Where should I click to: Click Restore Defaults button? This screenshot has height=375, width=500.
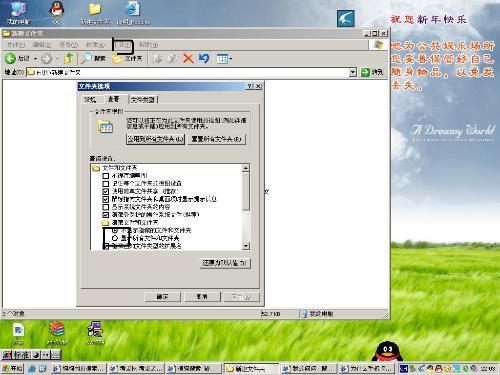click(x=225, y=263)
